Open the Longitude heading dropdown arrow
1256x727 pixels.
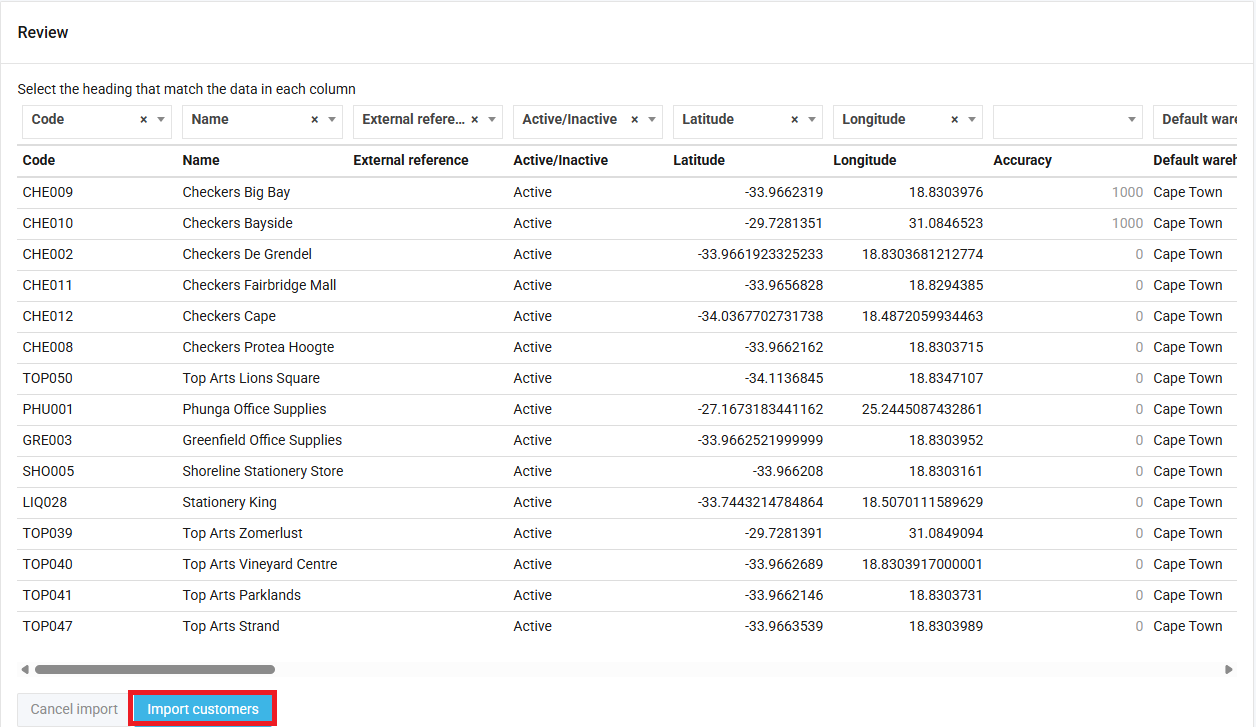click(972, 120)
